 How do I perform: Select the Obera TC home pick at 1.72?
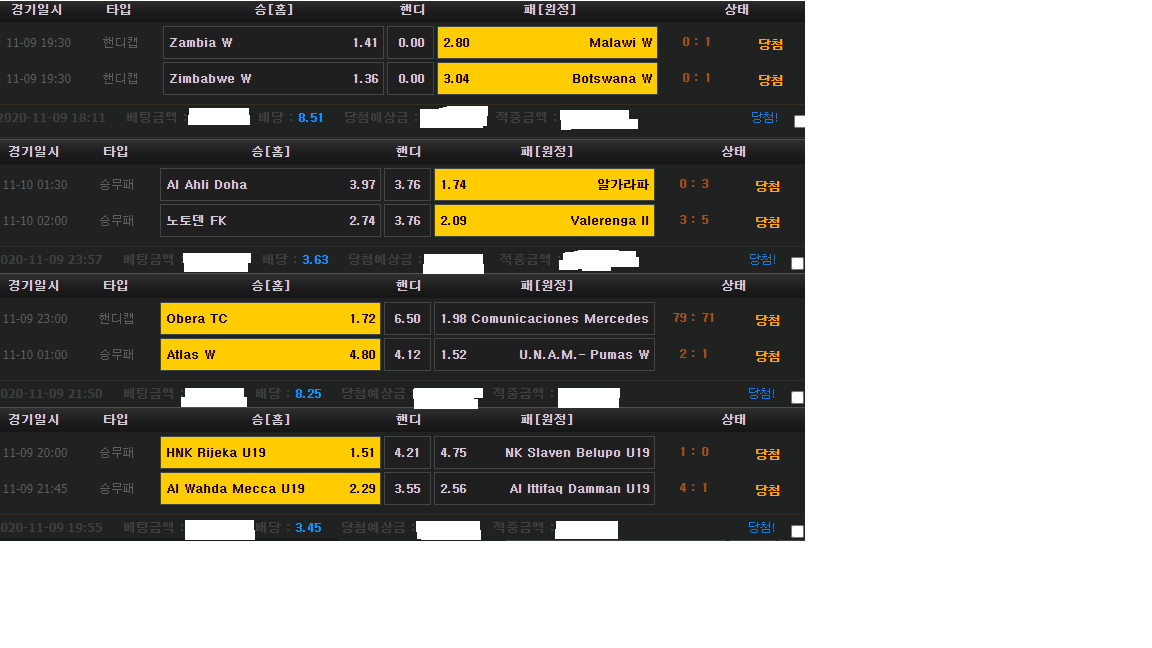pos(270,319)
